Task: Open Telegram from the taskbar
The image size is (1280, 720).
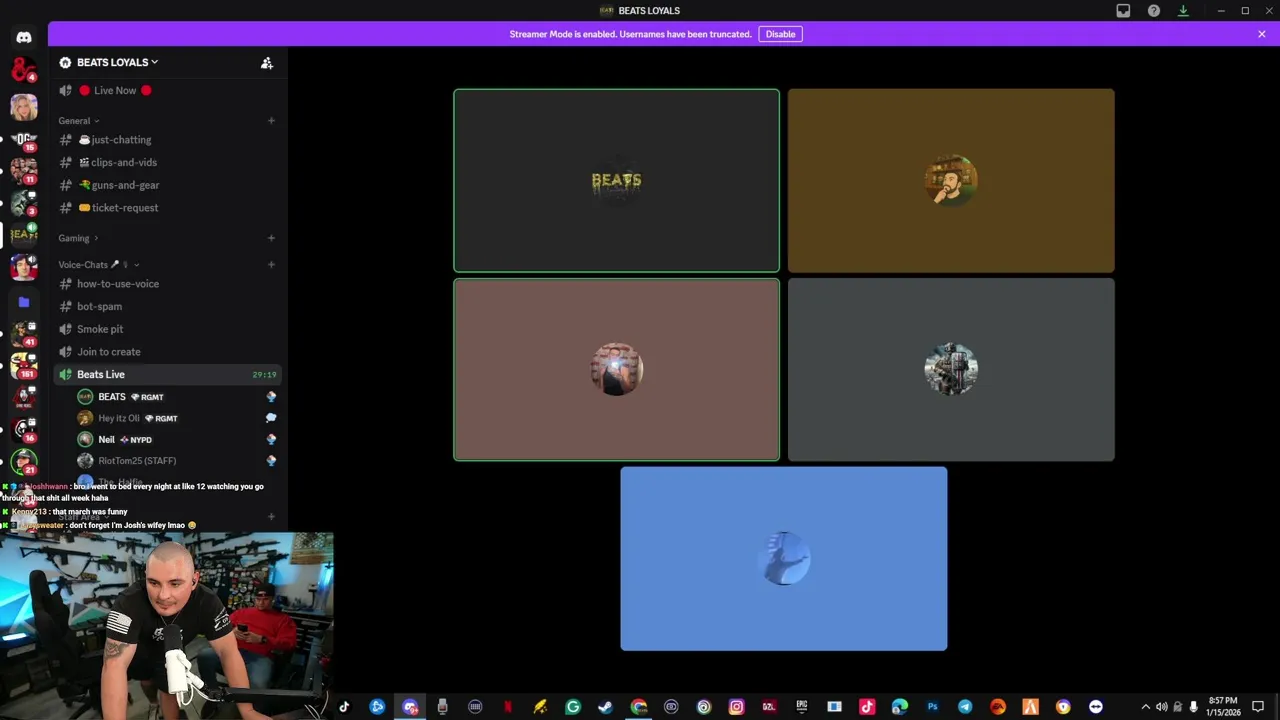Action: (x=965, y=707)
